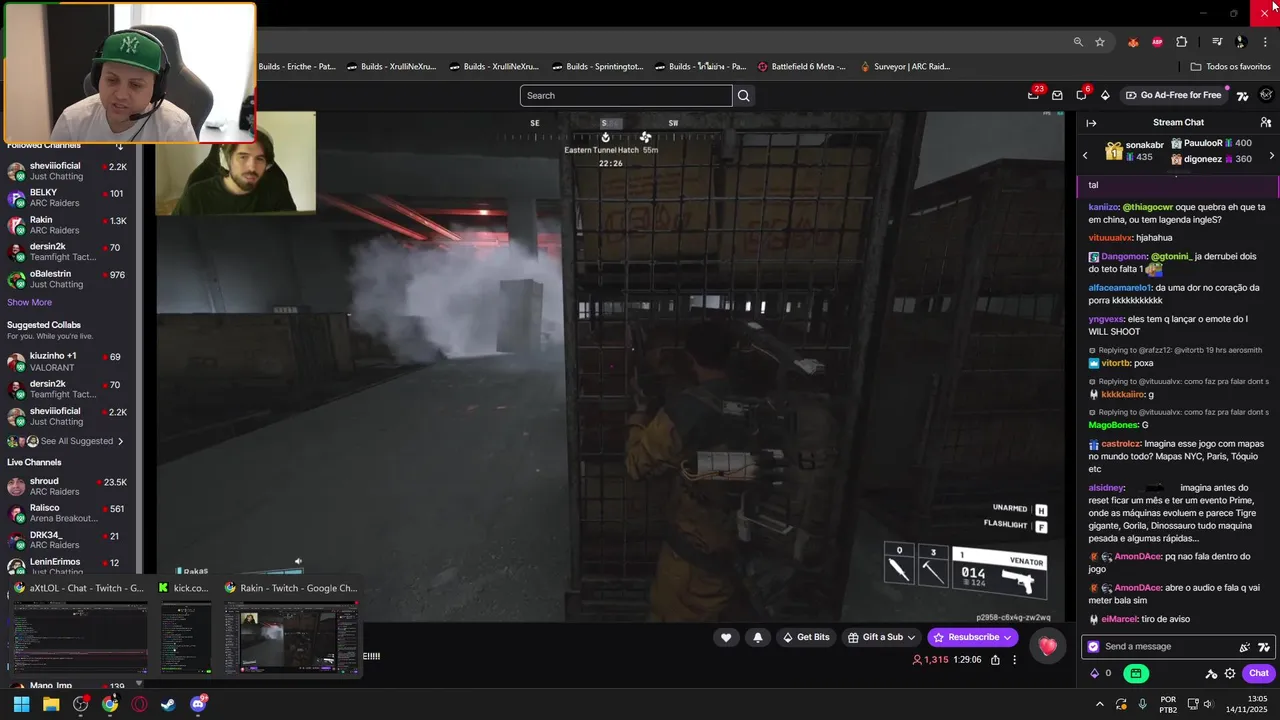Screen dimensions: 1280x720
Task: Open the Chrome extensions puzzle icon
Action: point(1182,42)
